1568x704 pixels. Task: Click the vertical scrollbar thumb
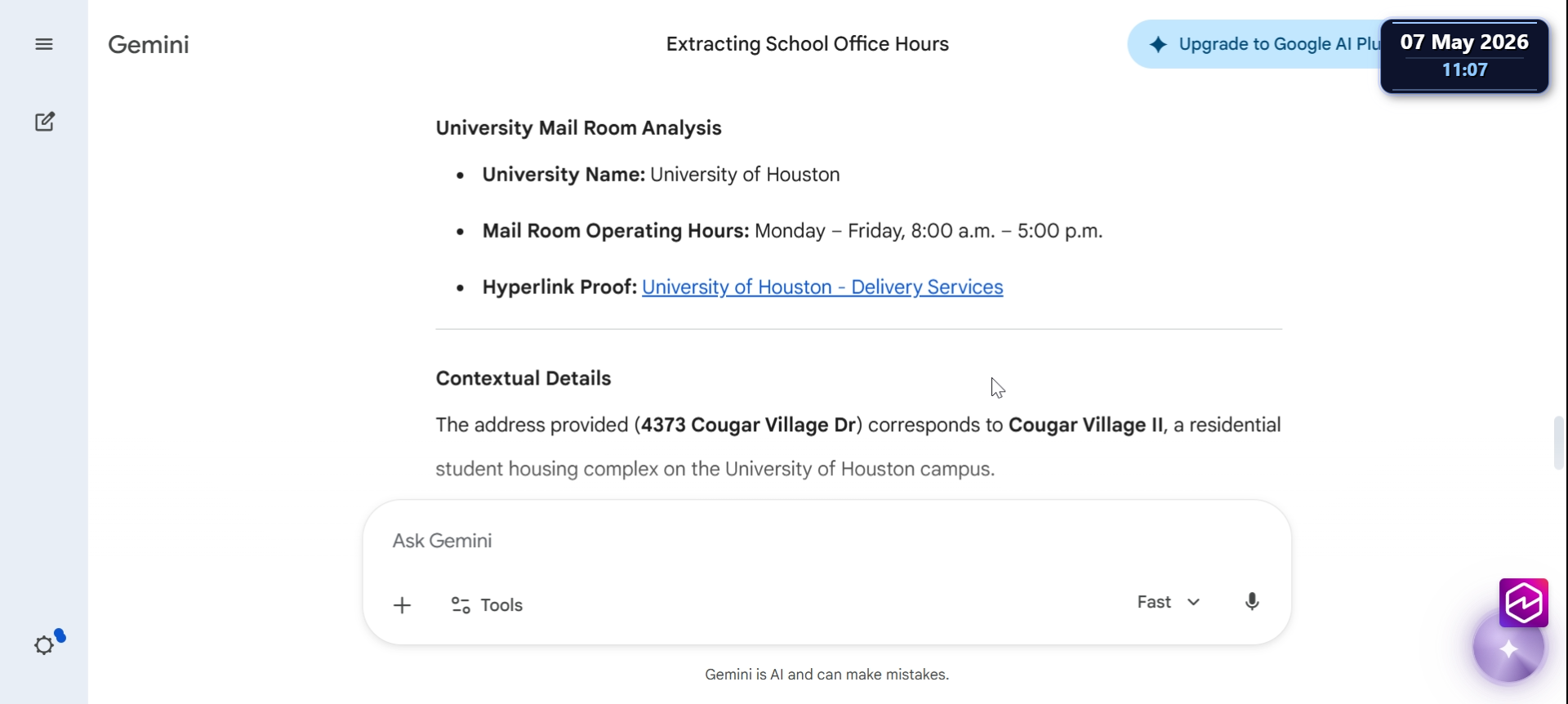pos(1559,443)
